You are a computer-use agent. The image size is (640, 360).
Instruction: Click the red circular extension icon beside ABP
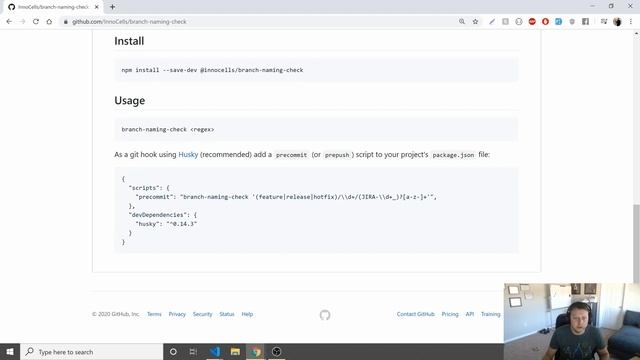(x=545, y=22)
